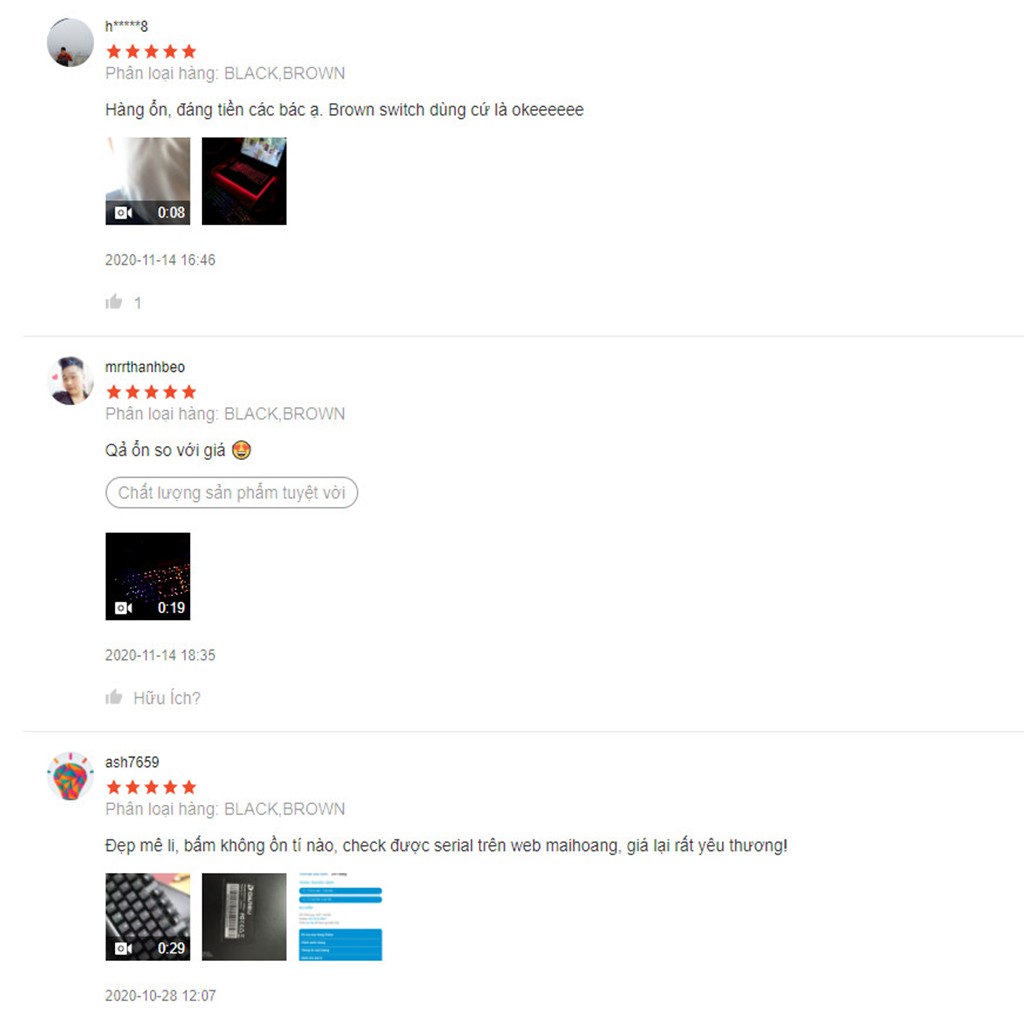Open h*****8's profile avatar
Viewport: 1024px width, 1024px height.
[70, 42]
